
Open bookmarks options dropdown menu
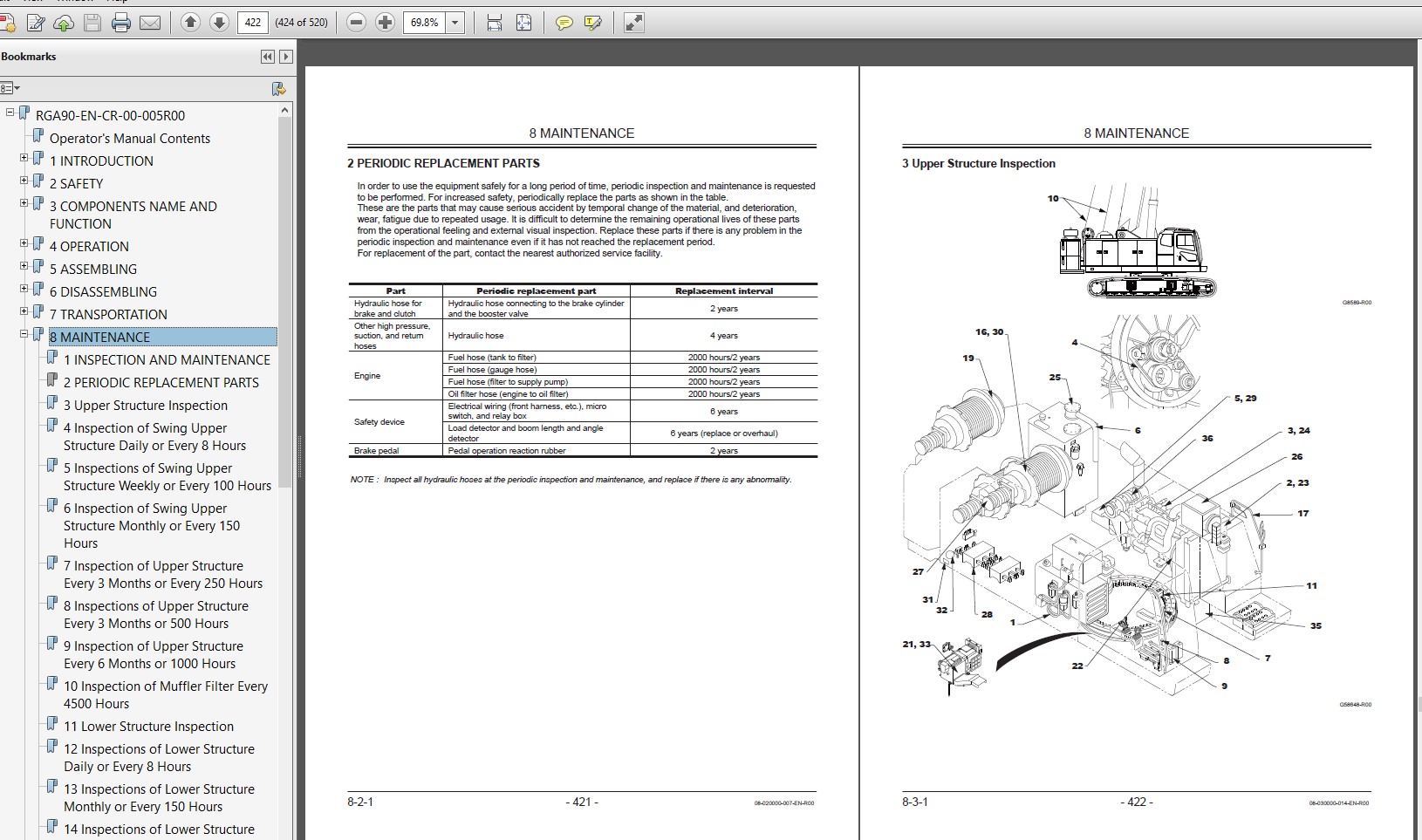click(10, 88)
